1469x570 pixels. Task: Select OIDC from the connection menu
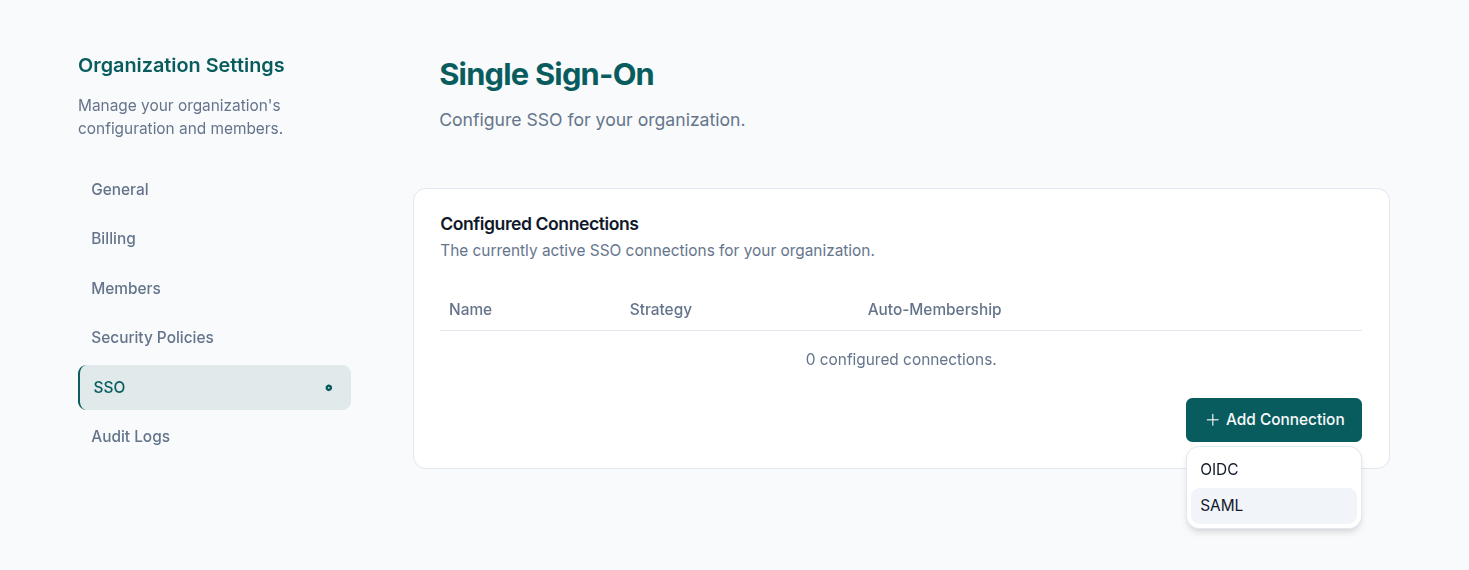pyautogui.click(x=1219, y=469)
